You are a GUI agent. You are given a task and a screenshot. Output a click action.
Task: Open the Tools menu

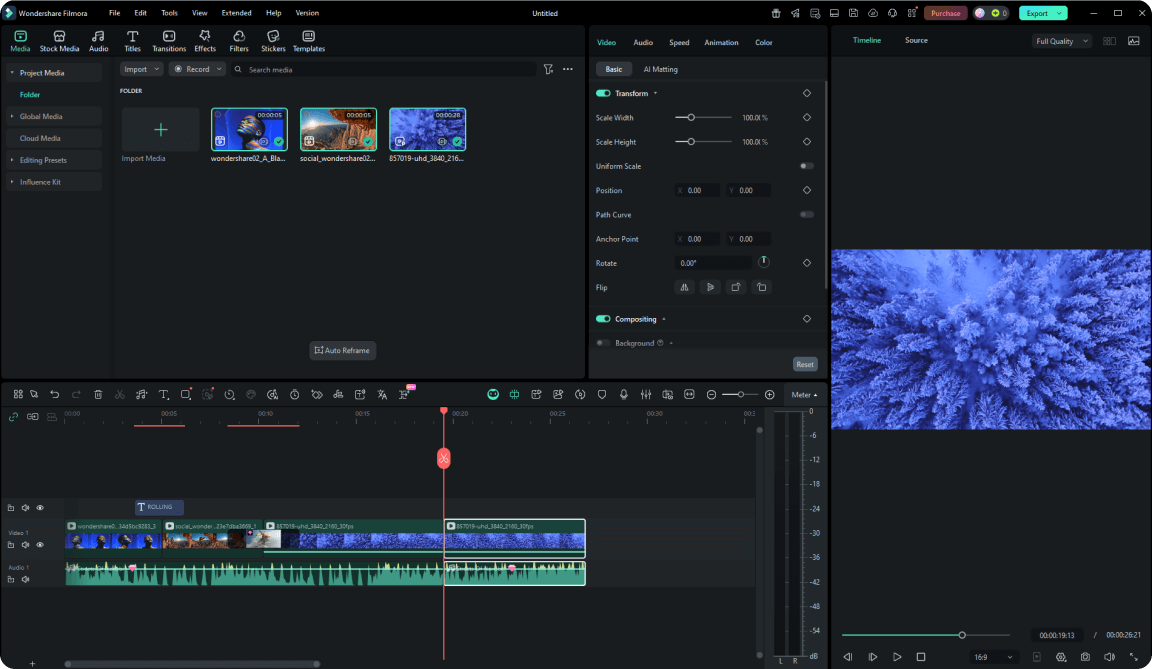[168, 13]
